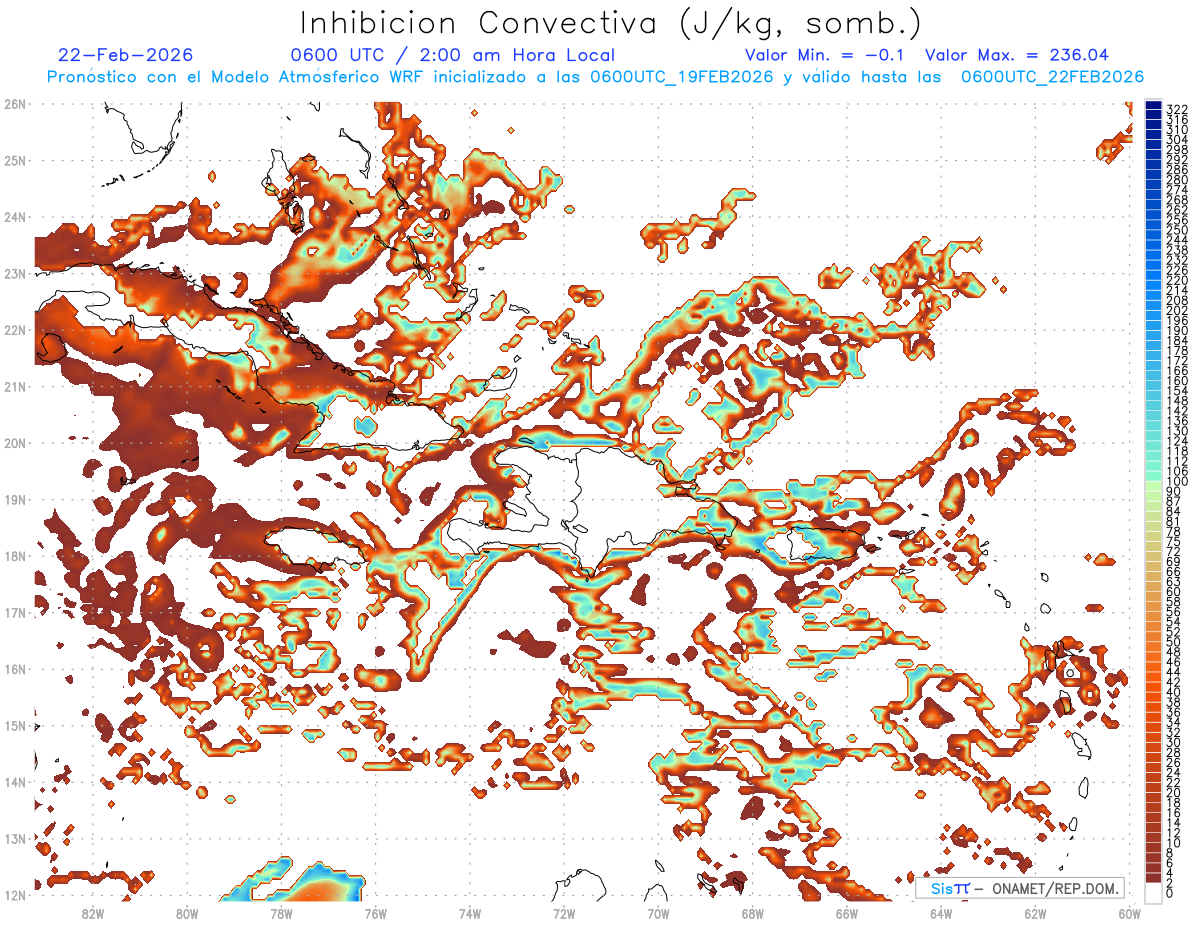Click the "0600 UTC / 2:00 am Hora Local" text

pos(453,55)
